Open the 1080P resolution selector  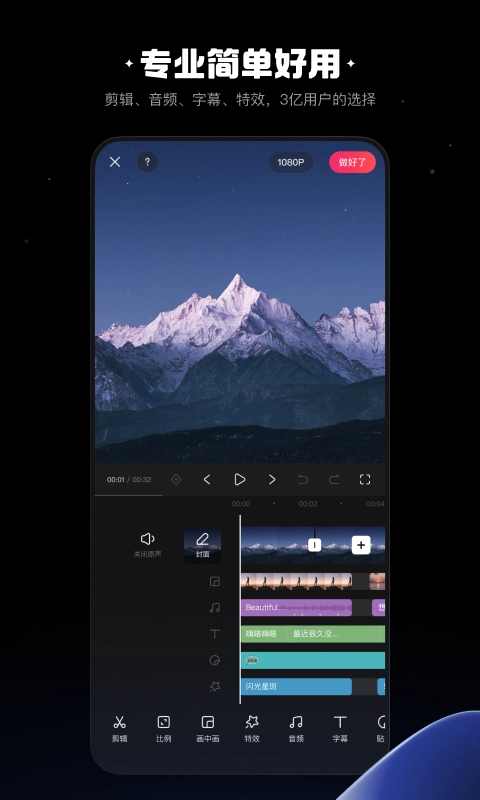(291, 162)
